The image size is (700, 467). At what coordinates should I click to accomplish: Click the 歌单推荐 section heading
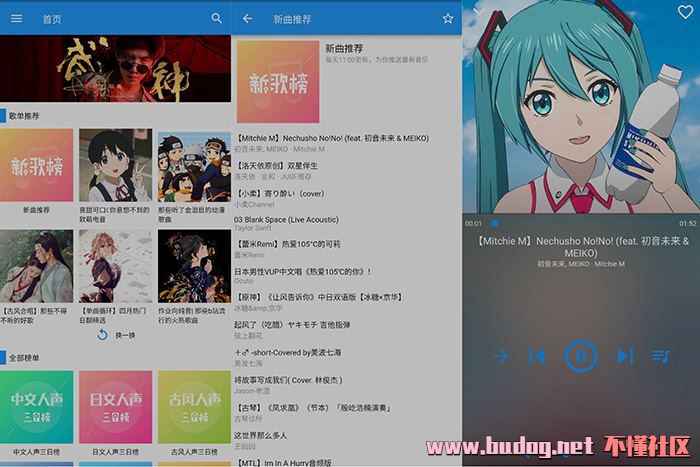[24, 116]
